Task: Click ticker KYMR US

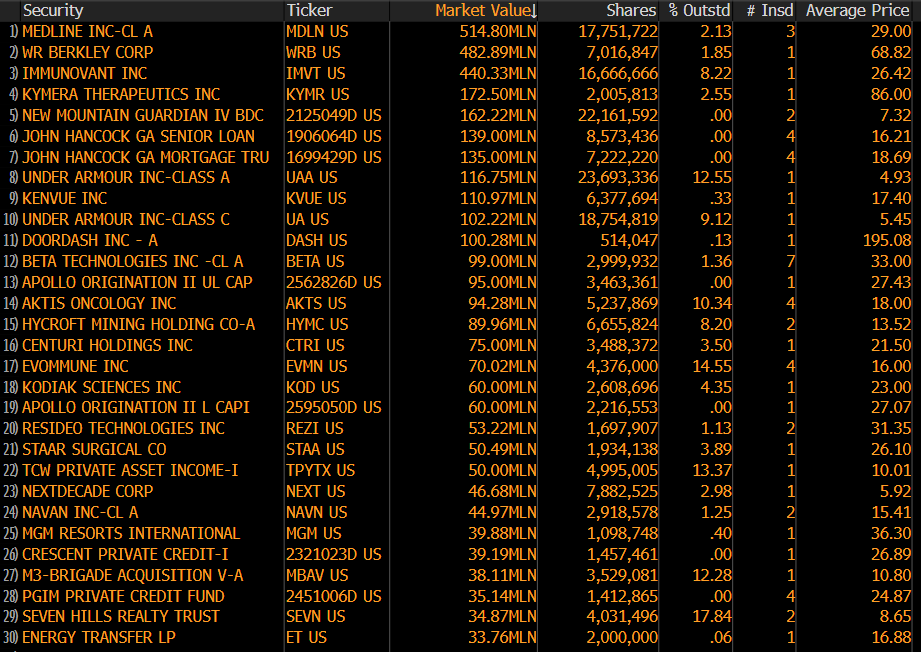Action: tap(318, 95)
